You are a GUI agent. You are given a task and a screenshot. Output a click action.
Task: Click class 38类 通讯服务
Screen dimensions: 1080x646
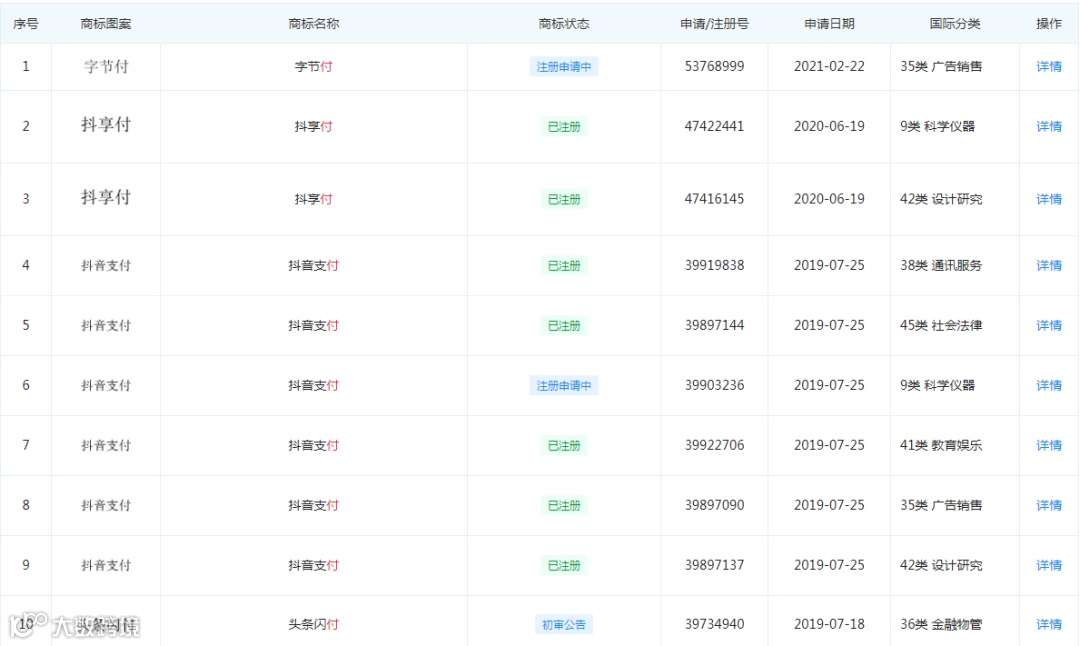(941, 266)
